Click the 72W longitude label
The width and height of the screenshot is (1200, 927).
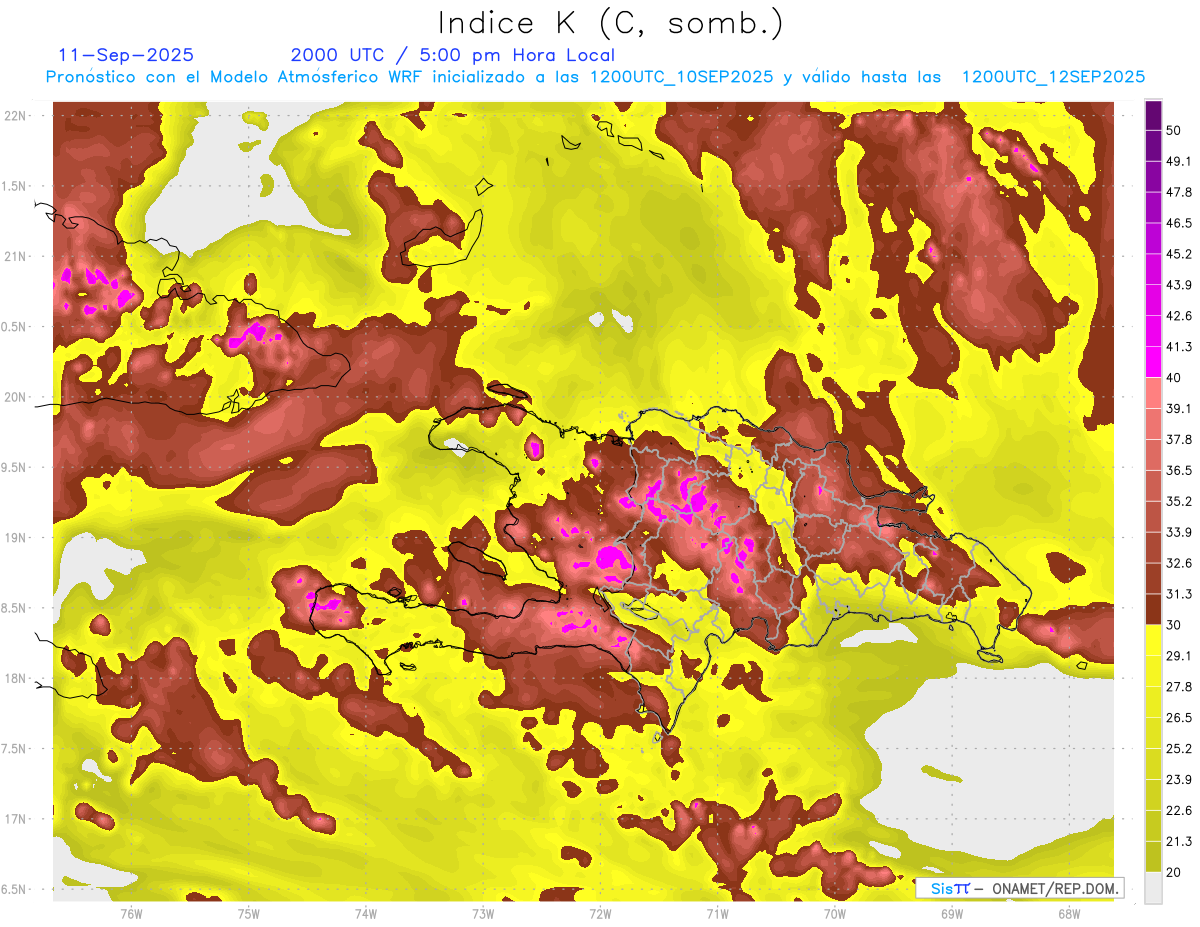600,913
